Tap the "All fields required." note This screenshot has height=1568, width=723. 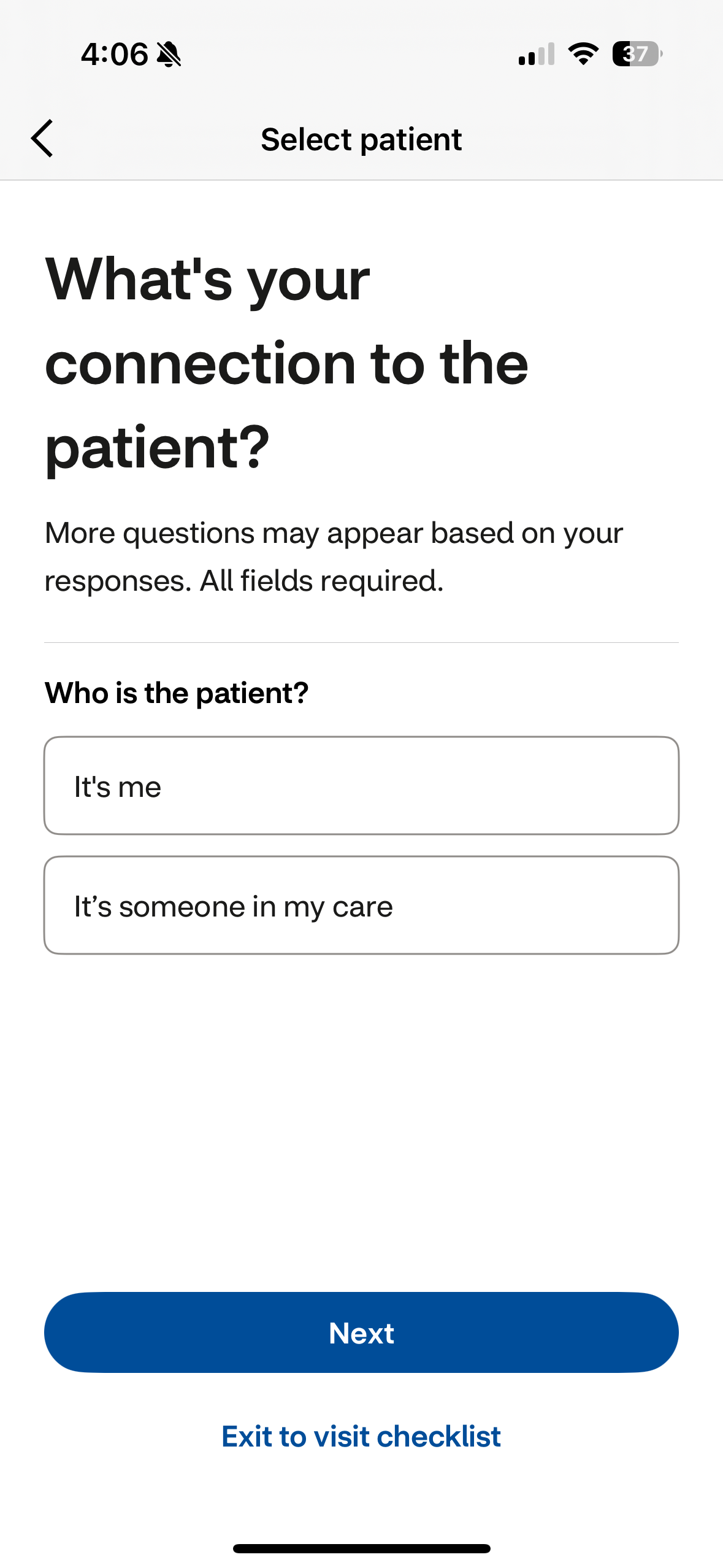click(x=321, y=581)
